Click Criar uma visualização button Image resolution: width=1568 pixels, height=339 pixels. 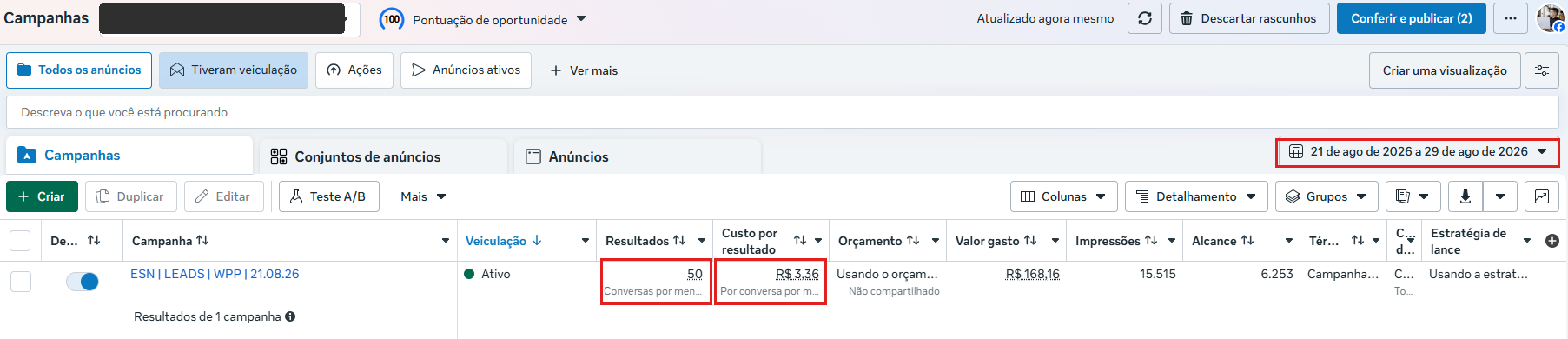pos(1445,70)
